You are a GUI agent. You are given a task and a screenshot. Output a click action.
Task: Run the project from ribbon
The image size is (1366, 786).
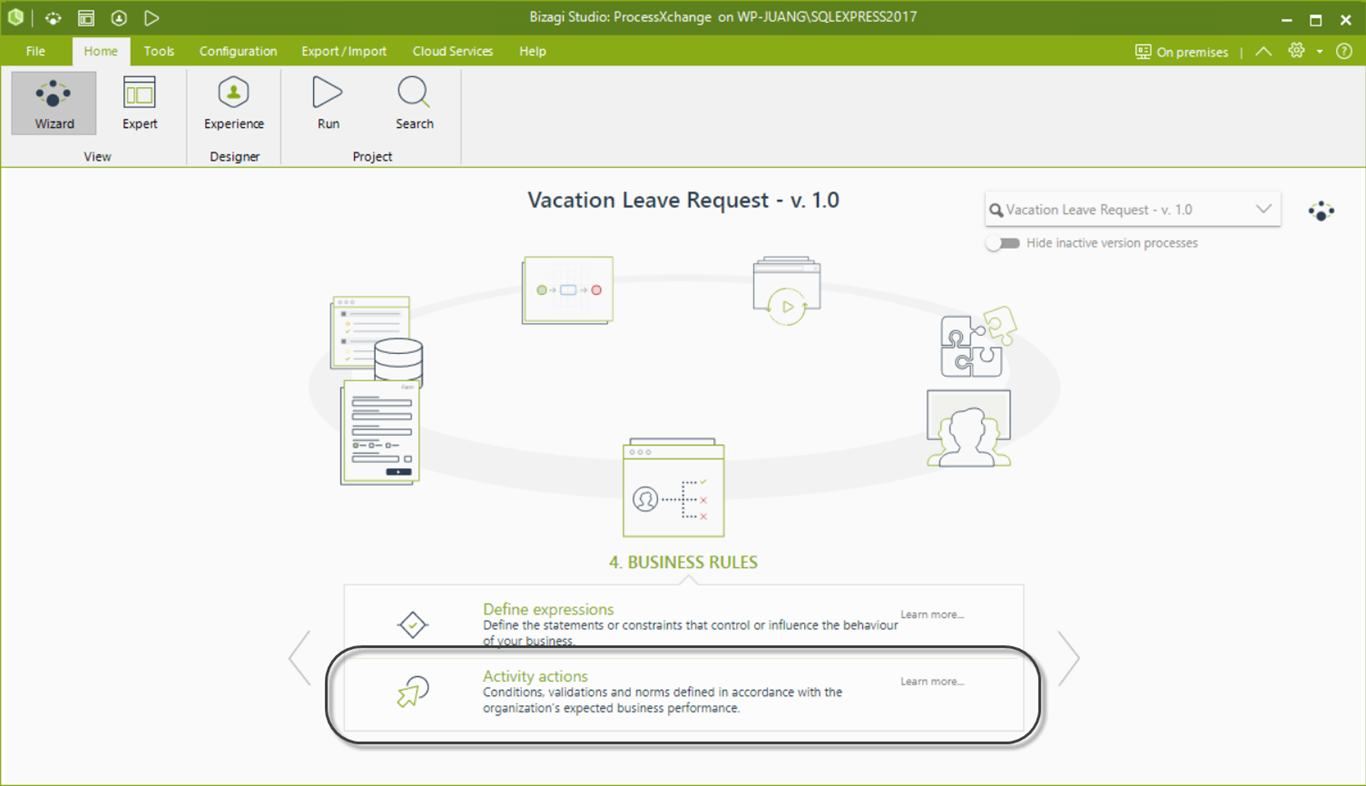coord(328,103)
